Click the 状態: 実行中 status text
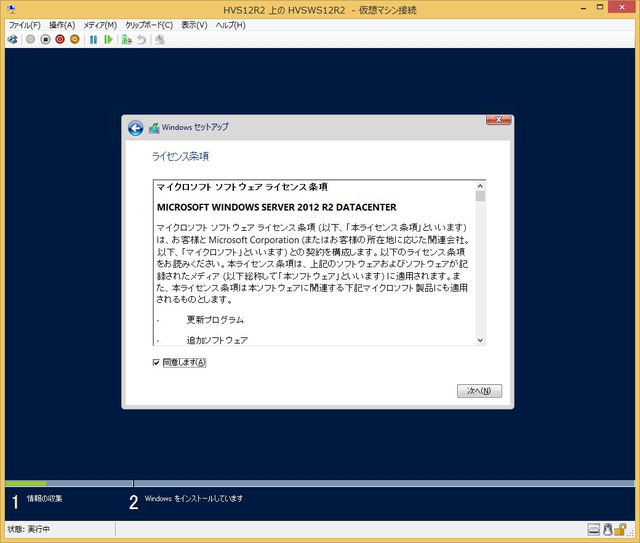640x543 pixels. [29, 530]
